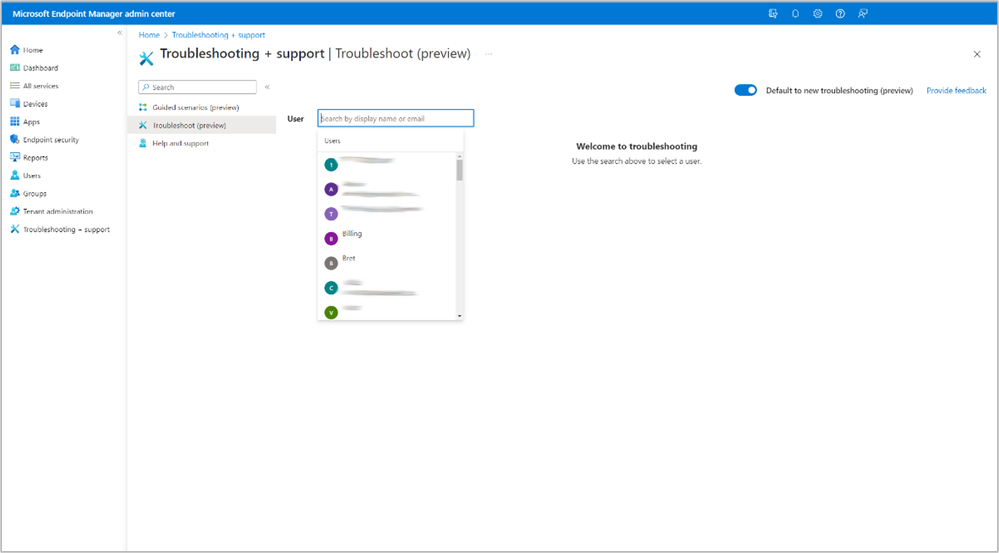Click the user search field
Image resolution: width=999 pixels, height=553 pixels.
pos(396,118)
